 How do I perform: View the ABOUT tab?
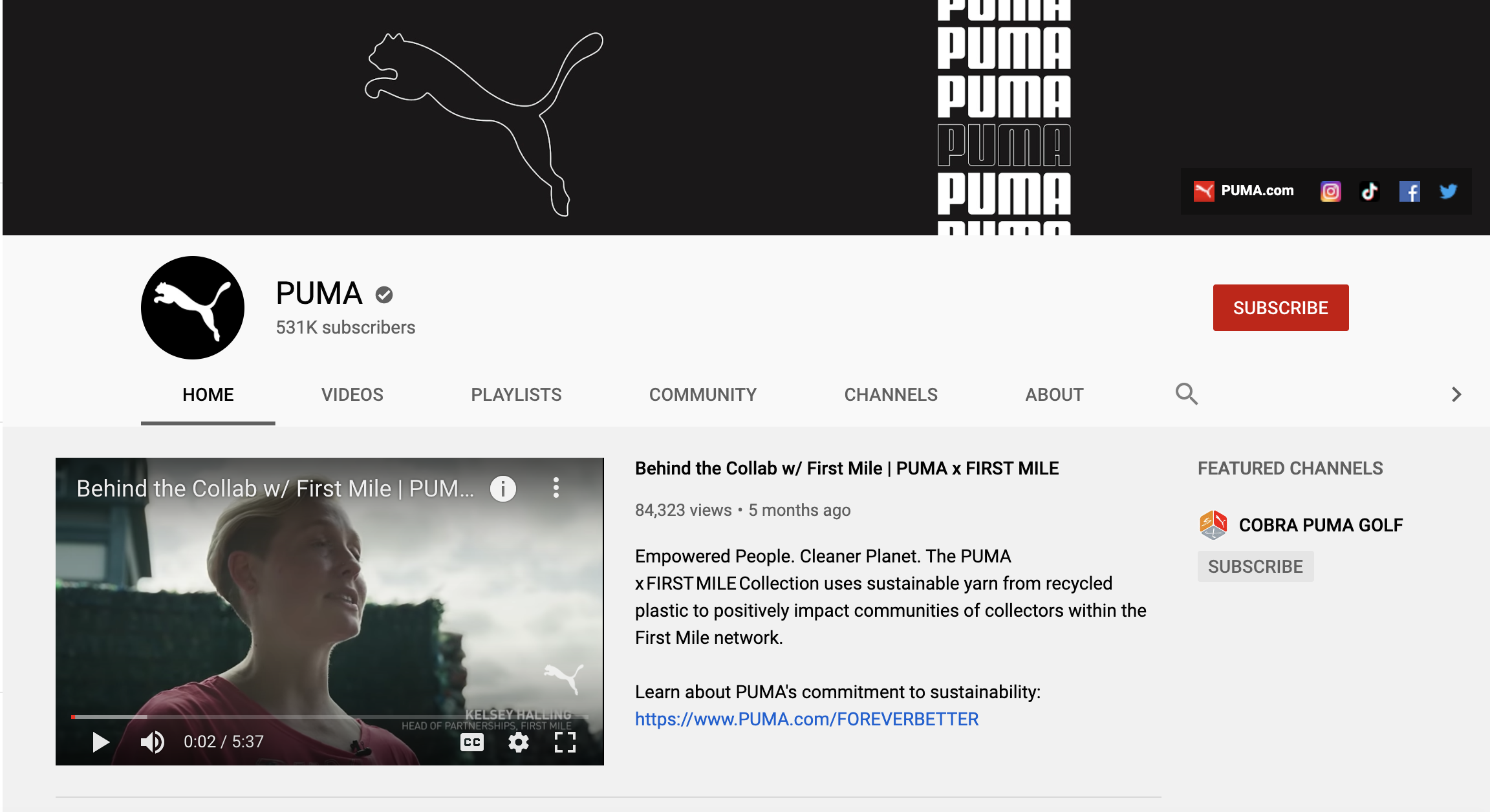coord(1054,395)
